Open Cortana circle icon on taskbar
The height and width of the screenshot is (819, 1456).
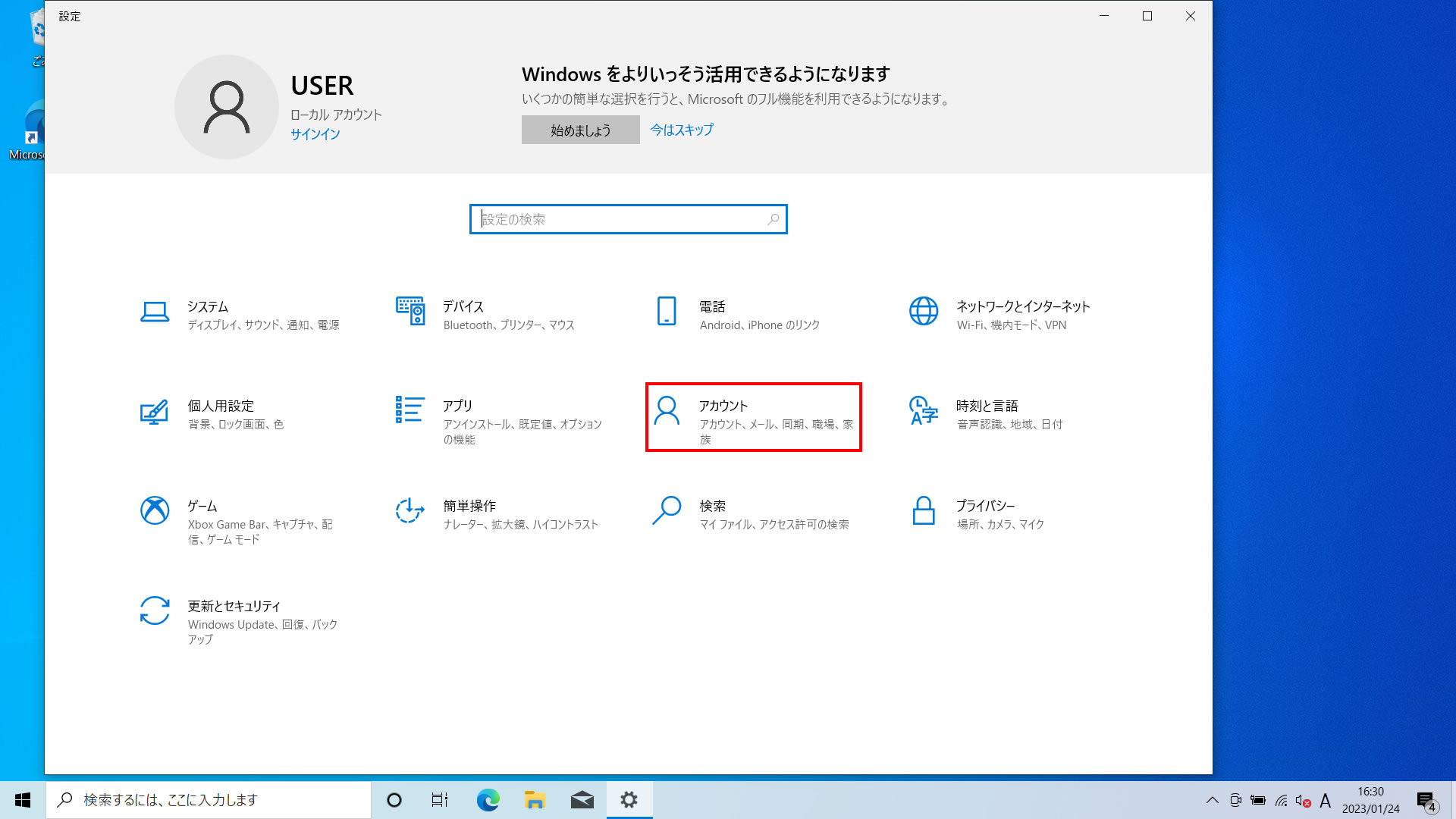[394, 800]
